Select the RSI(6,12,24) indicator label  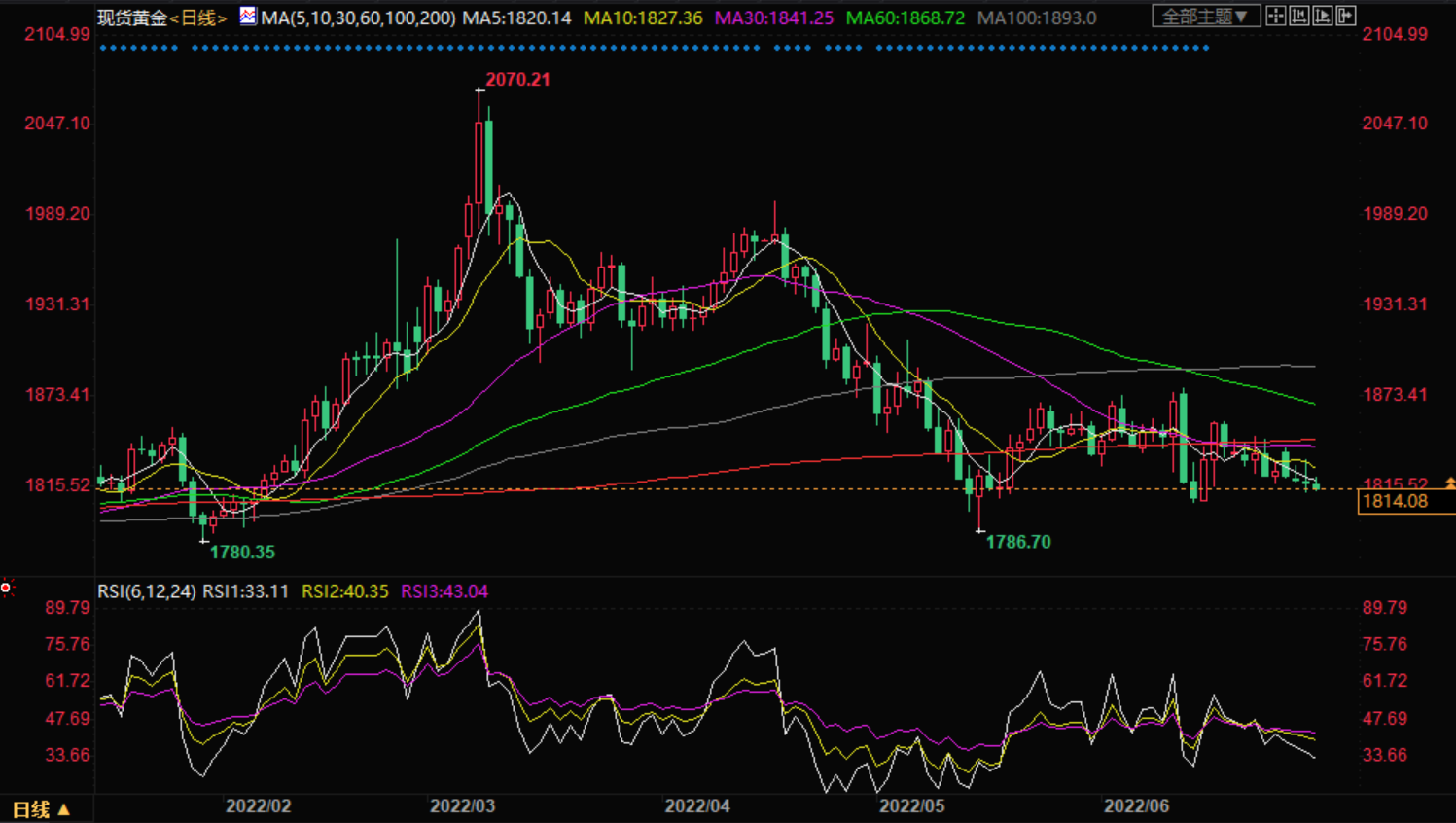pos(146,591)
